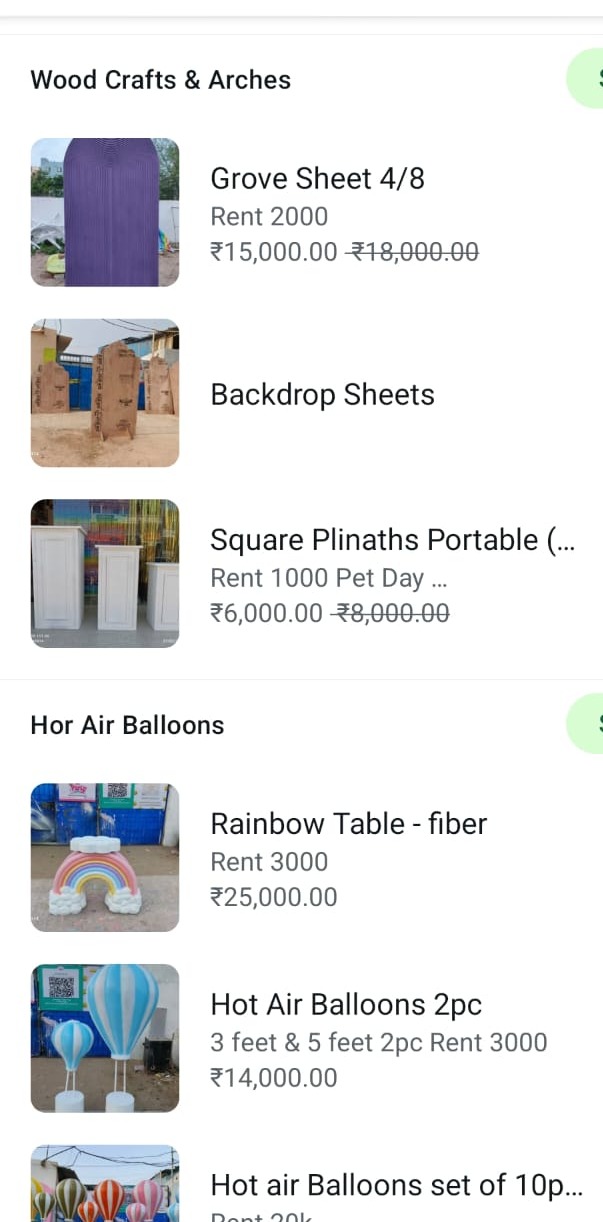Tap the Wood Crafts & Arches heading
Viewport: 603px width, 1222px height.
tap(160, 80)
